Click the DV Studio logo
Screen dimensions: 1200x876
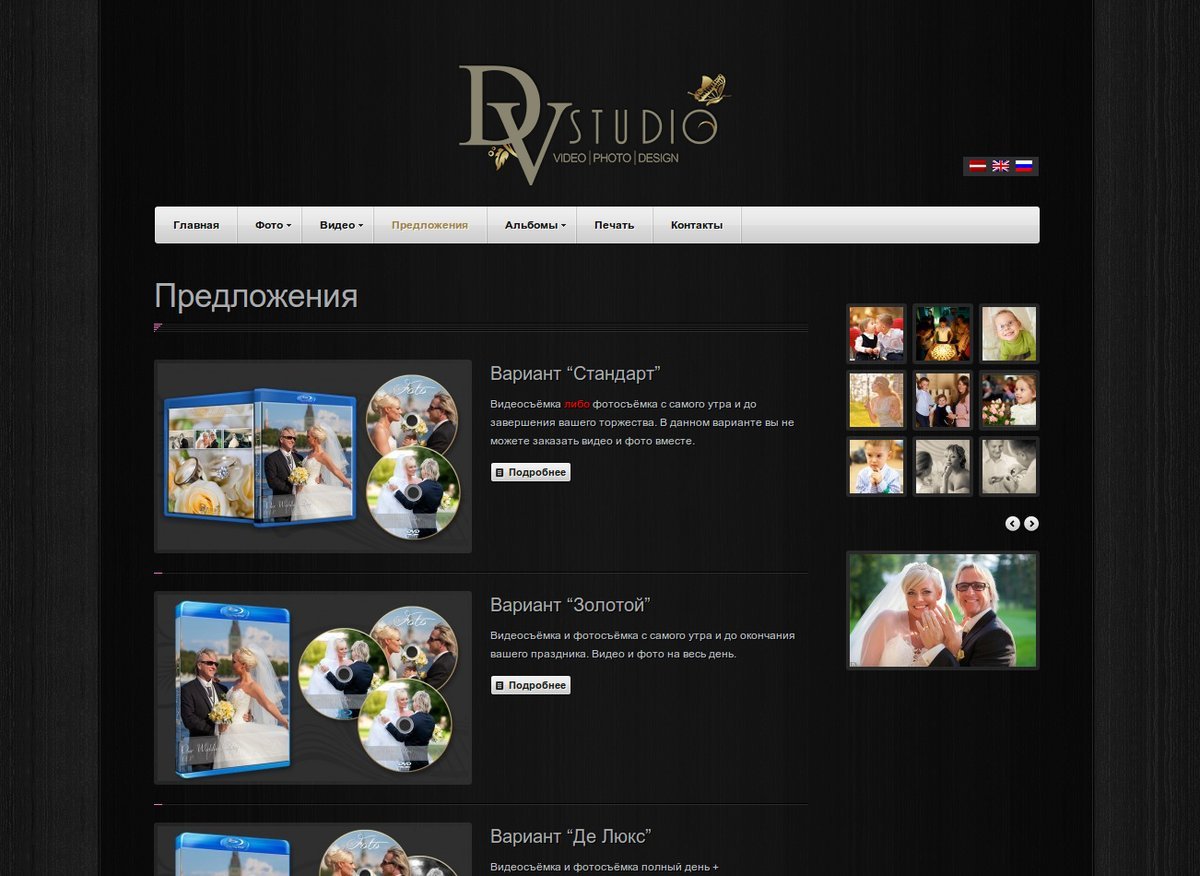coord(587,123)
